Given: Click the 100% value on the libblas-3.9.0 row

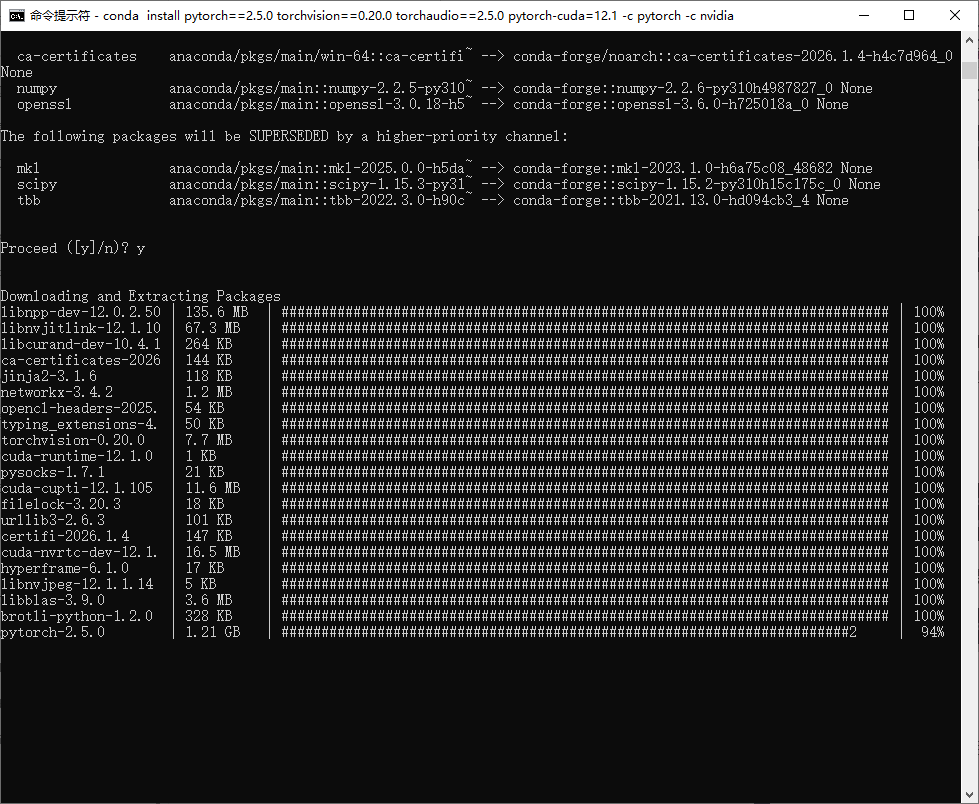Looking at the screenshot, I should tap(929, 601).
